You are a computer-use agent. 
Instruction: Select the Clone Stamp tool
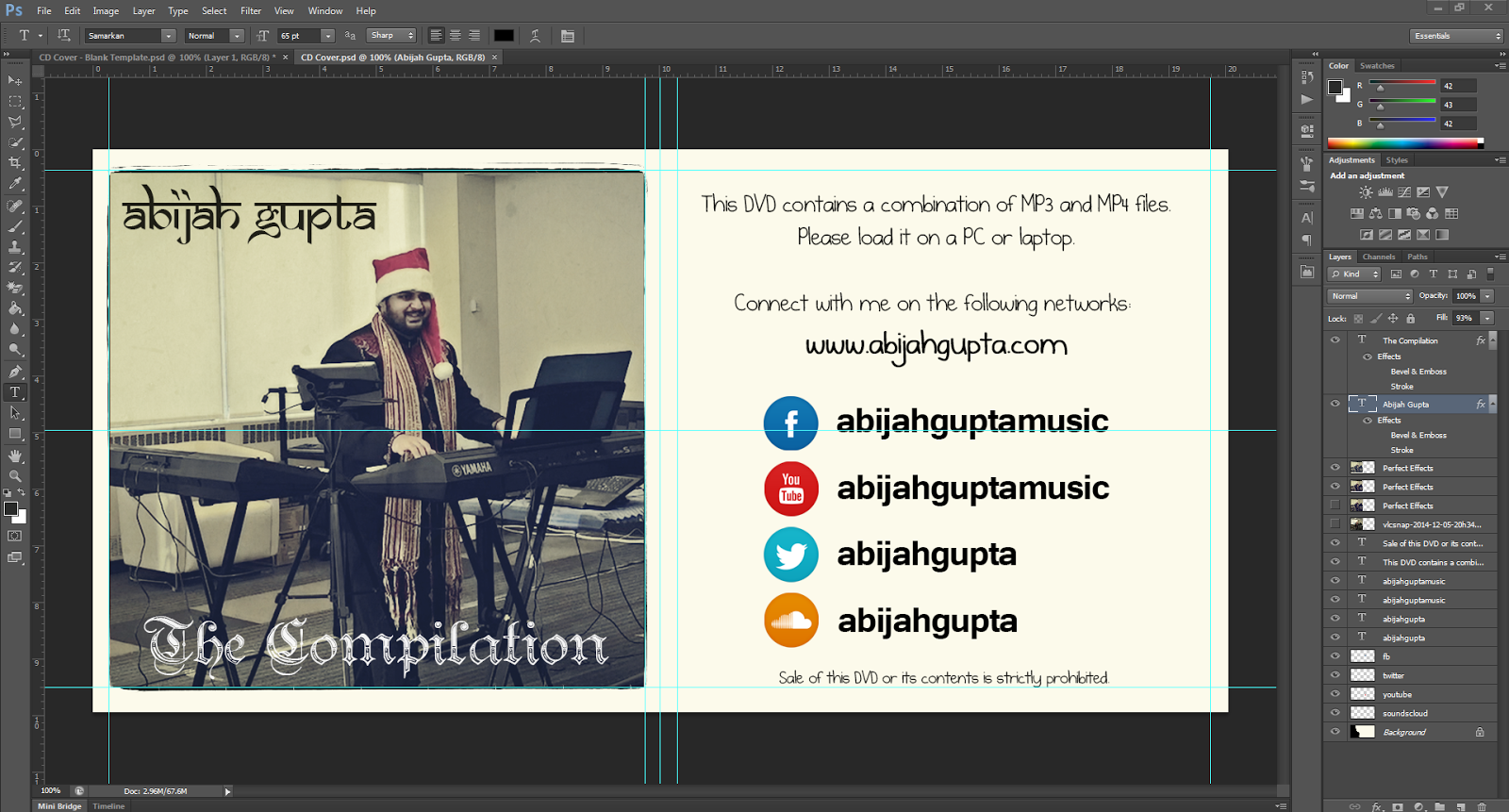click(x=15, y=247)
